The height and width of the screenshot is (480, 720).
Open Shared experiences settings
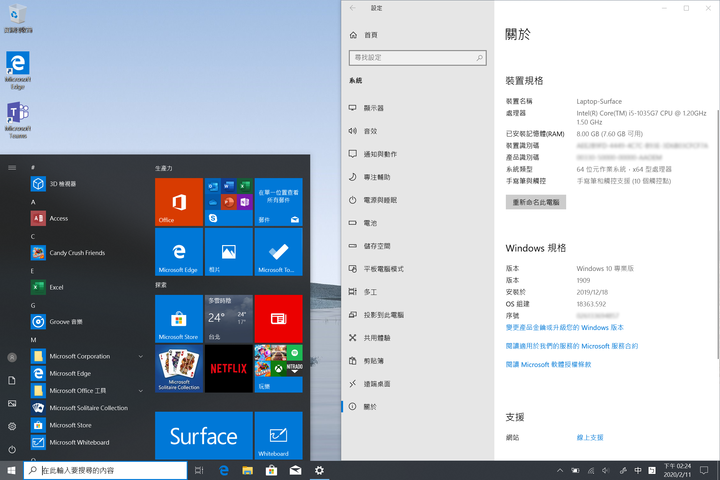tap(418, 338)
